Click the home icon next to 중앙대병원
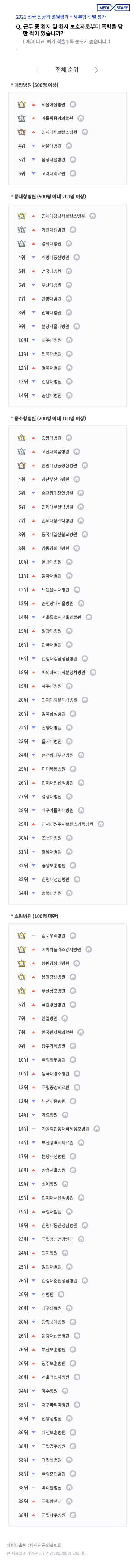134x1568 pixels. coord(68,438)
